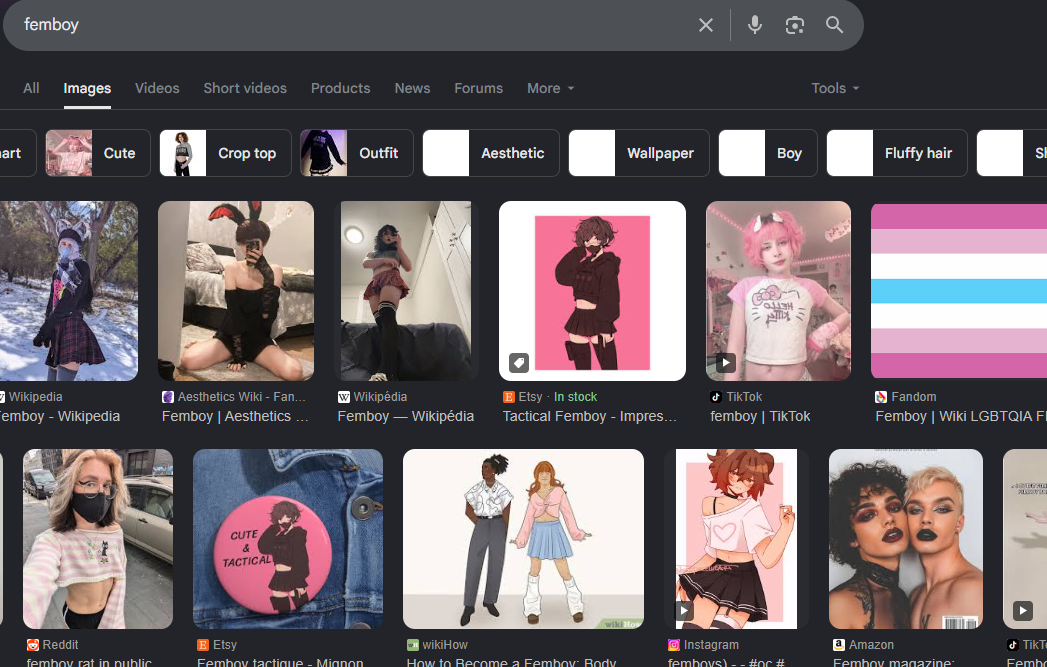This screenshot has width=1047, height=667.
Task: Click the 'Amazon' source name
Action: pos(871,645)
